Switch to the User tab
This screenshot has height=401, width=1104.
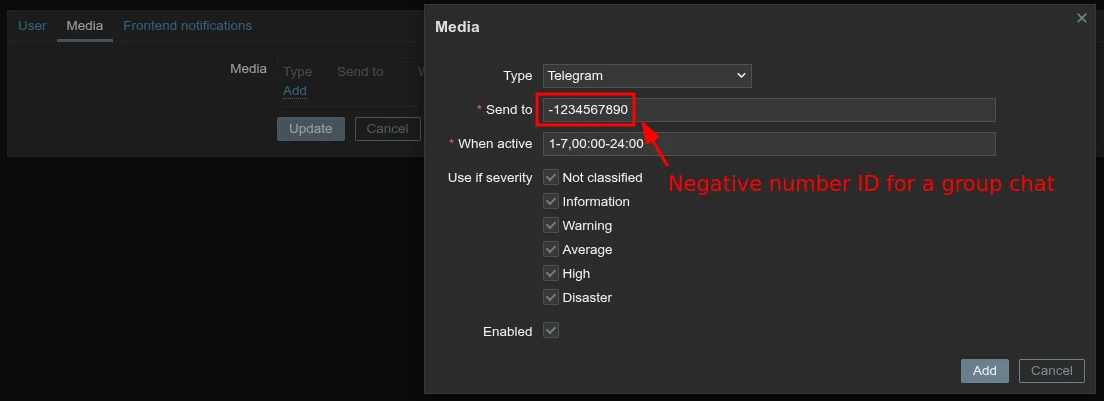[32, 26]
